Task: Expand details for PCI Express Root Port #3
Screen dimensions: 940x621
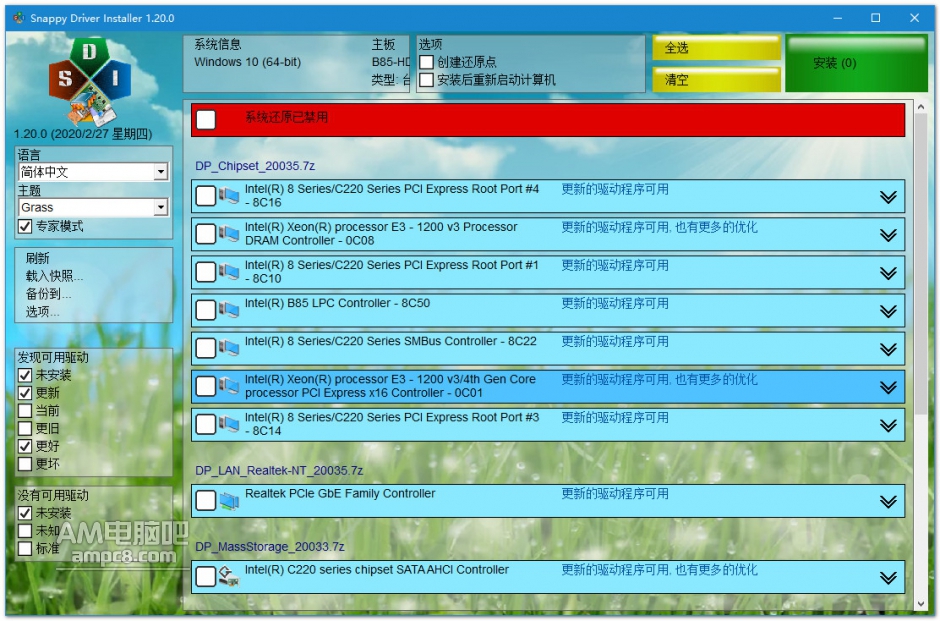Action: pyautogui.click(x=888, y=425)
